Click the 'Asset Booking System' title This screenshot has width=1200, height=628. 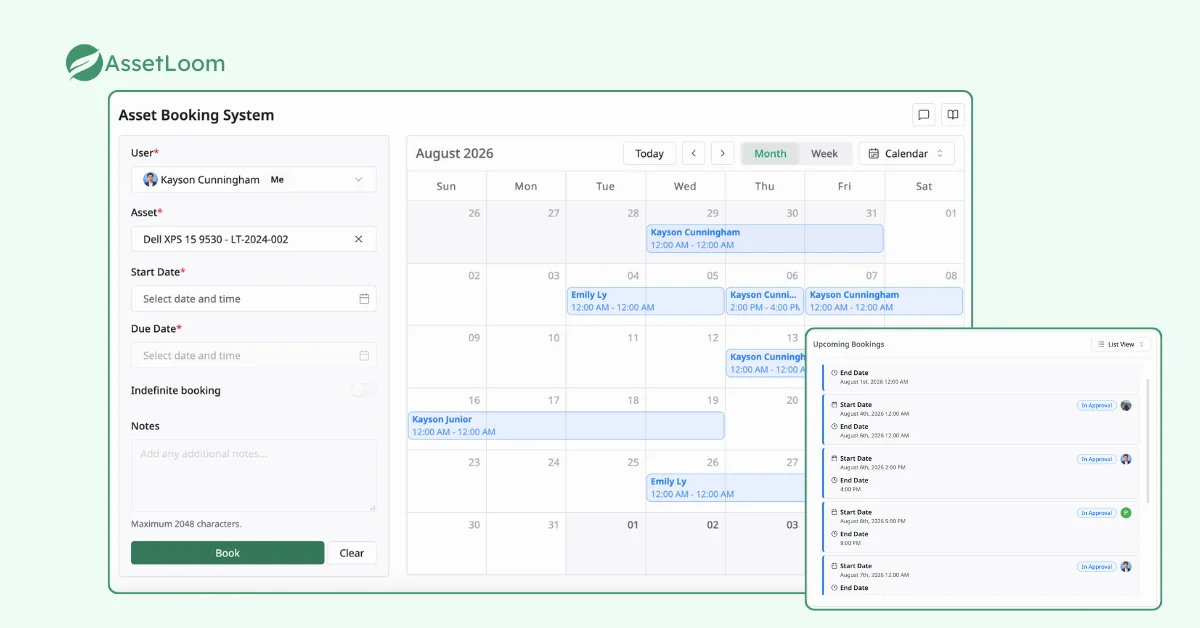[x=196, y=115]
